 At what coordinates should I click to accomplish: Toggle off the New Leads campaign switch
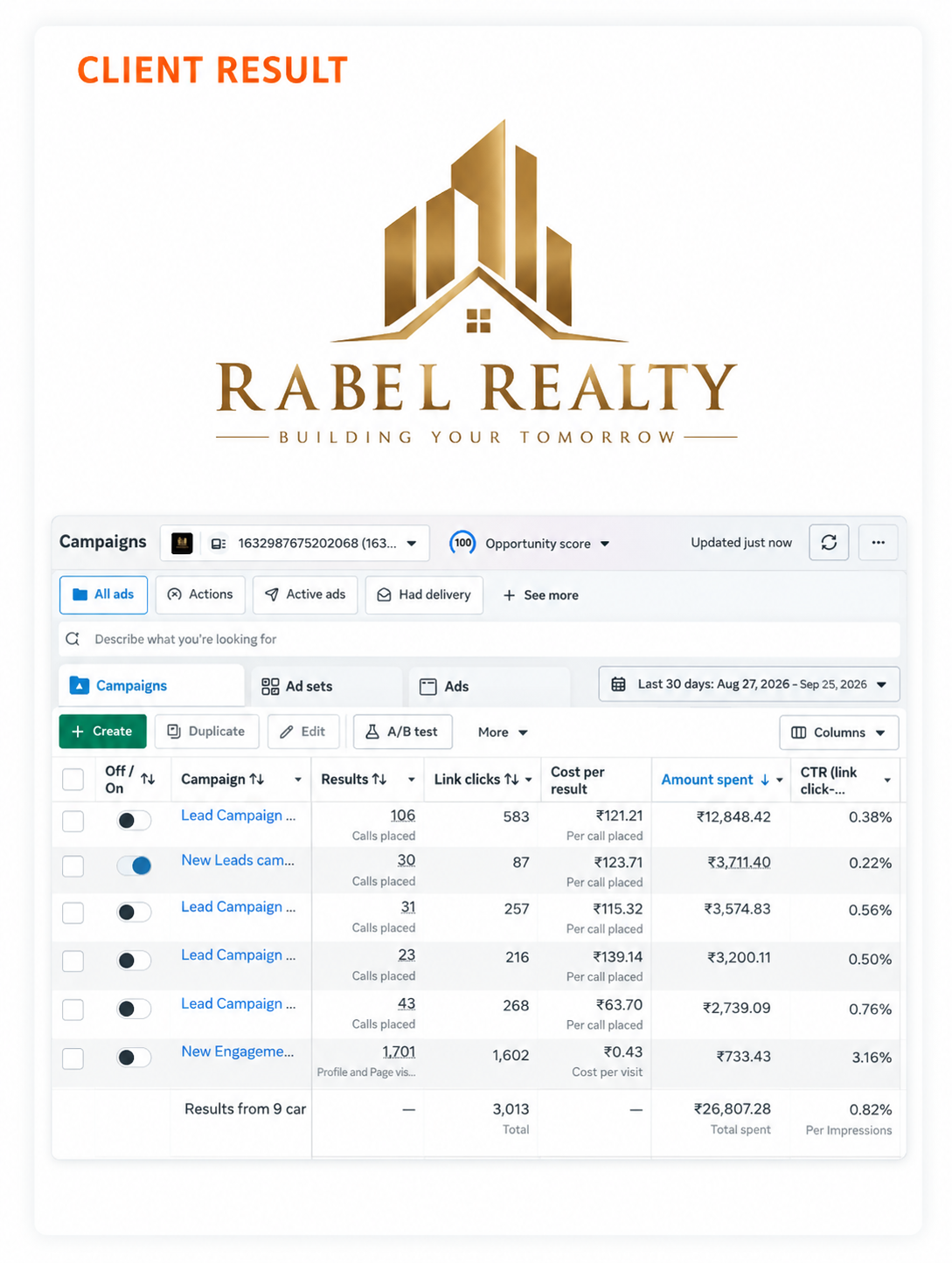[x=134, y=865]
